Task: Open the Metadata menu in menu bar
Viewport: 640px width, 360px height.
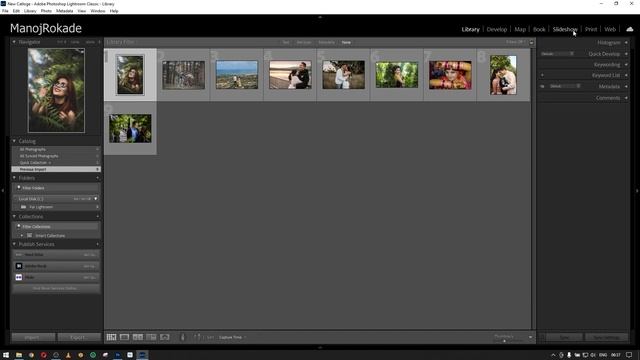Action: point(64,11)
